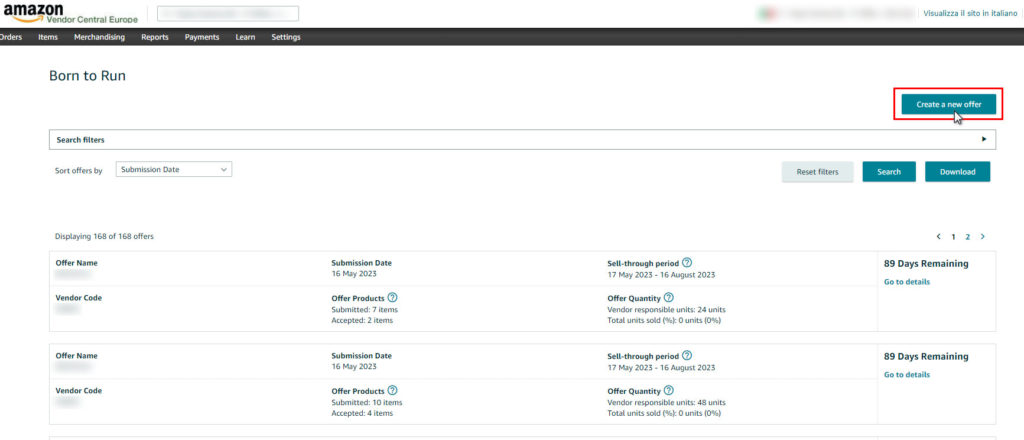Click first offer's 89 Days Remaining text
1024x440 pixels.
coord(926,264)
